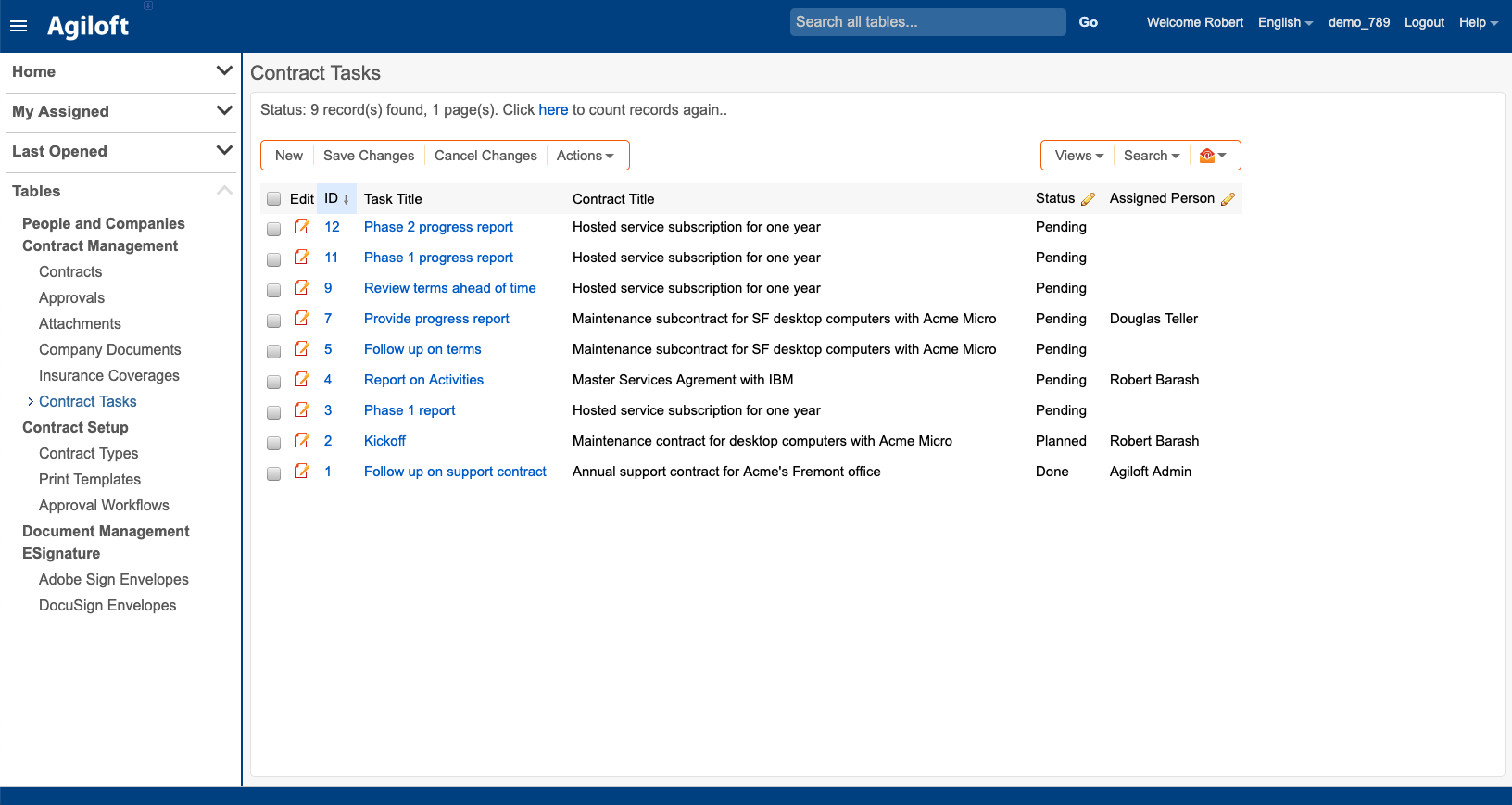Screen dimensions: 1512x805
Task: Click edit icon for Phase 2 progress report
Action: (x=301, y=227)
